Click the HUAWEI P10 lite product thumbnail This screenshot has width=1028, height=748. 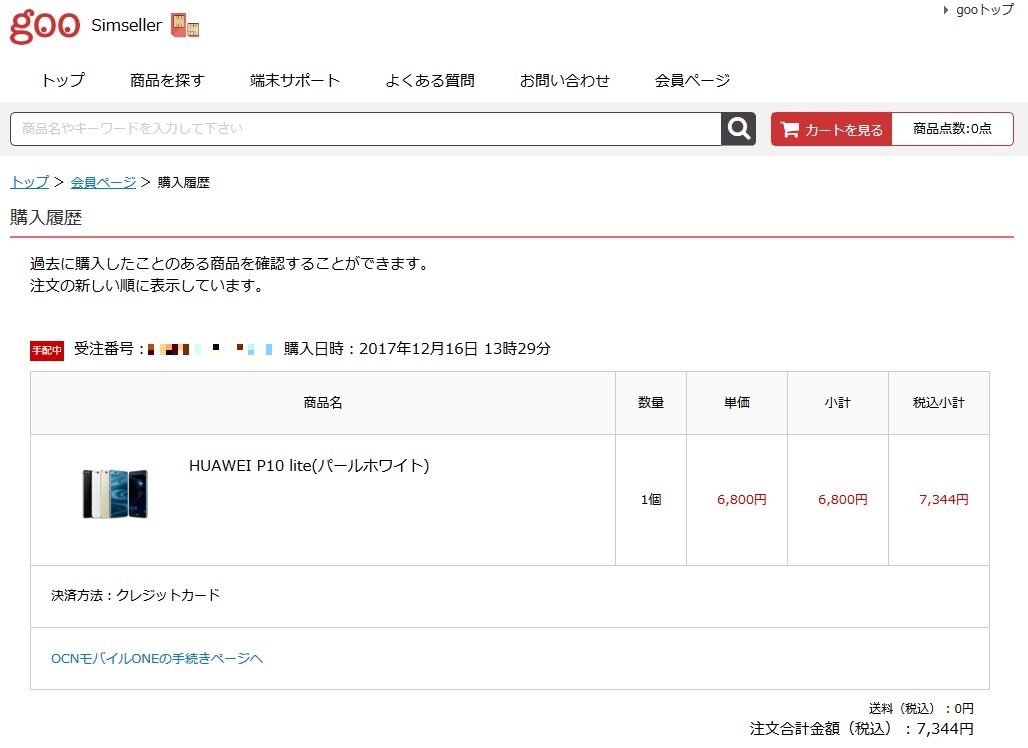115,494
